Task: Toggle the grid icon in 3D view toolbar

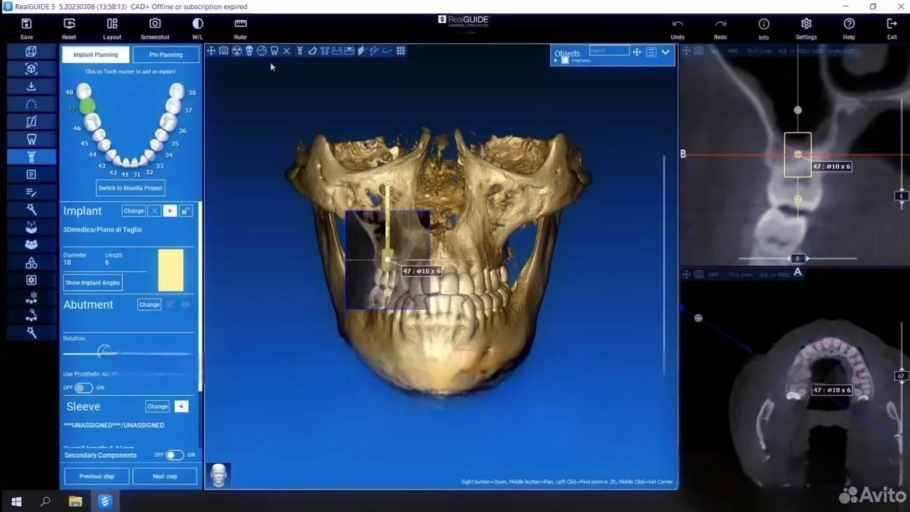Action: click(x=401, y=51)
